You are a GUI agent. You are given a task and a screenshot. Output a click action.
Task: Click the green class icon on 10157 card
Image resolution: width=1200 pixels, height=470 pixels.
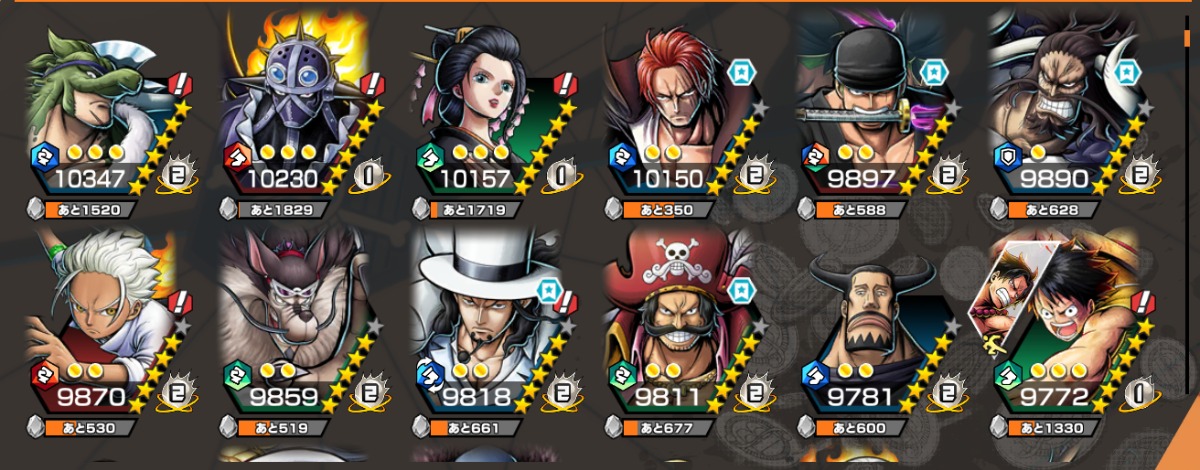pos(429,155)
